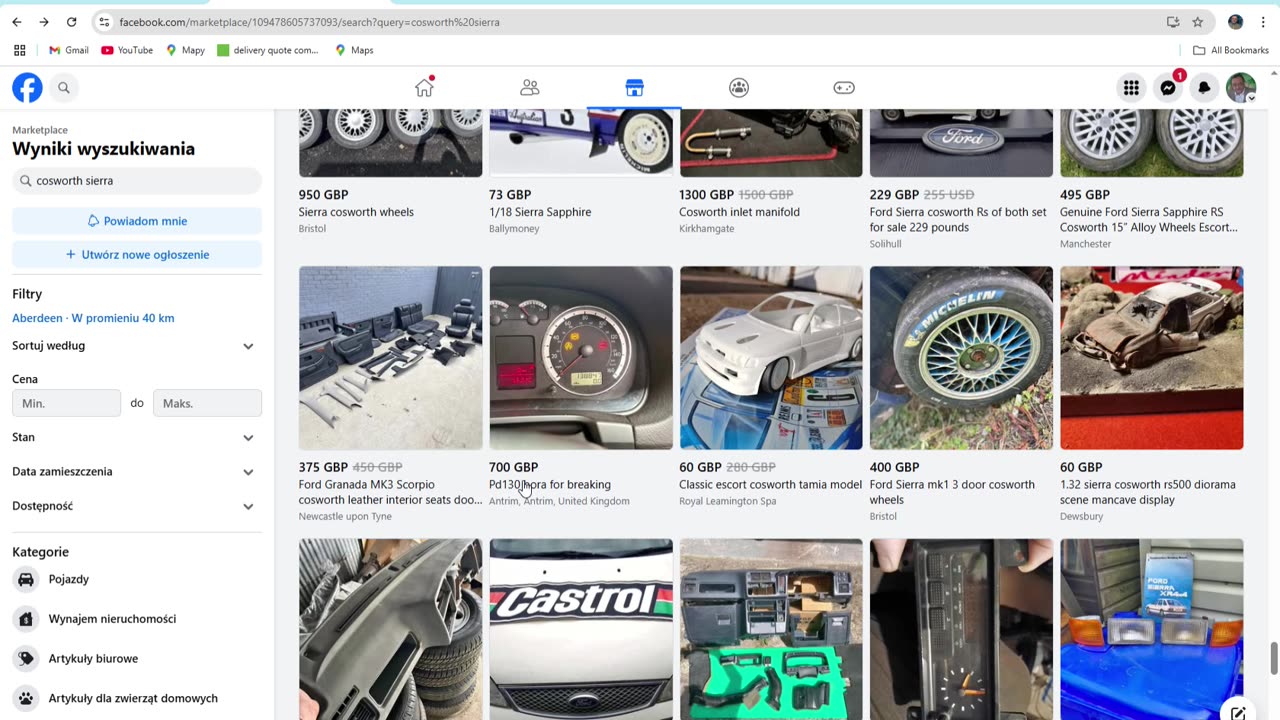
Task: Click 400 GBP price text
Action: [x=894, y=467]
